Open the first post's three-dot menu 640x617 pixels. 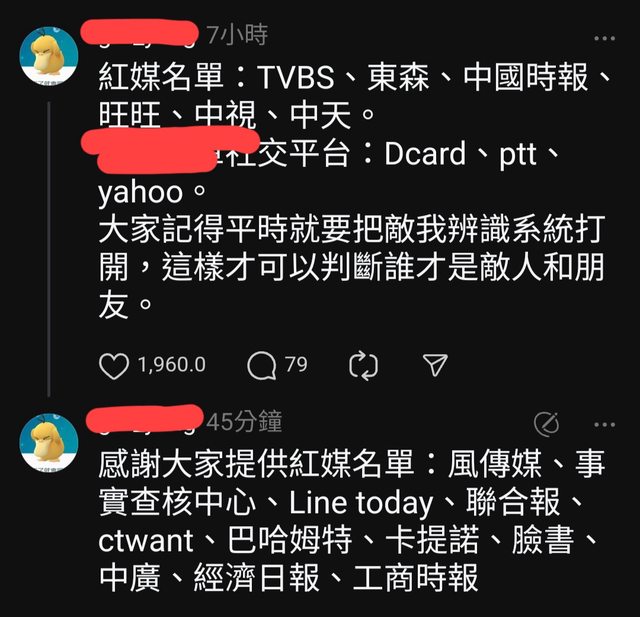point(604,38)
